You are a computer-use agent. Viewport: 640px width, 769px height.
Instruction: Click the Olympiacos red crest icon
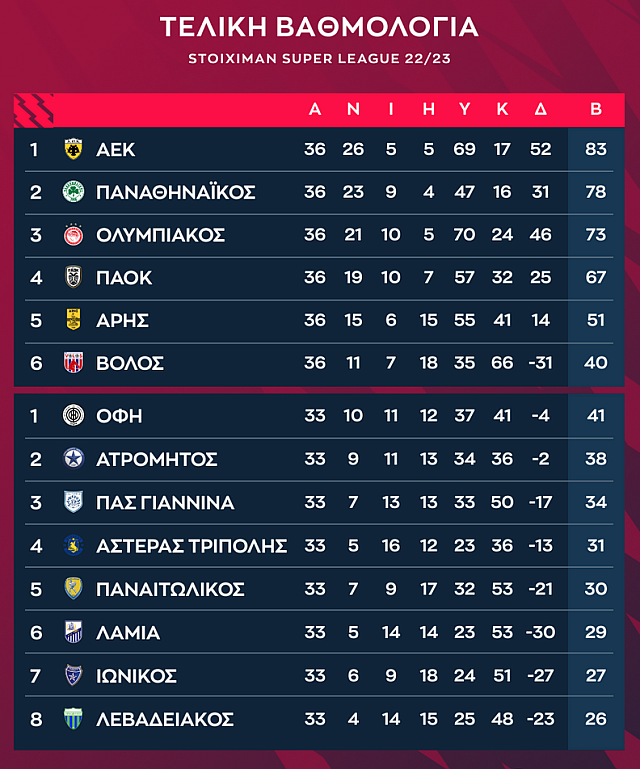coord(73,235)
